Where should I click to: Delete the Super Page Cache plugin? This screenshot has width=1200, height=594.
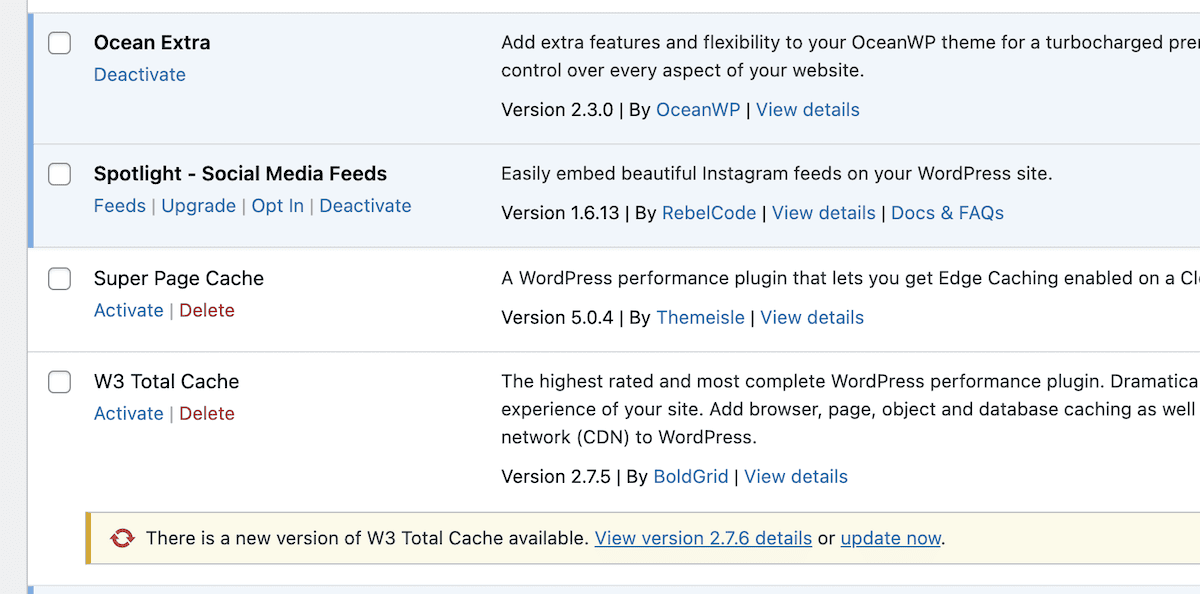(x=207, y=311)
